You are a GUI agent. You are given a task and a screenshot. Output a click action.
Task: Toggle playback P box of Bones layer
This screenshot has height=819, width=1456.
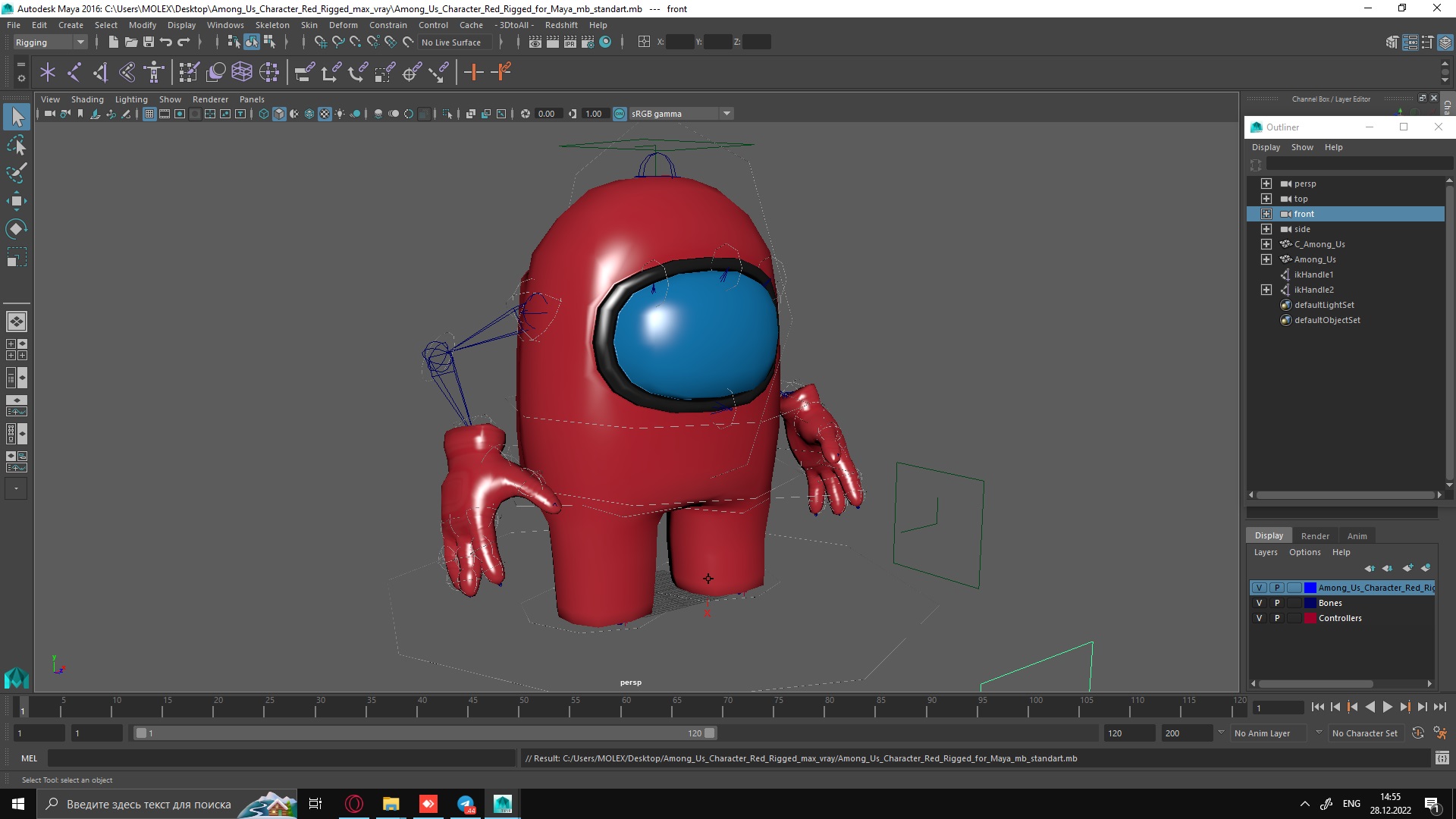[1277, 604]
